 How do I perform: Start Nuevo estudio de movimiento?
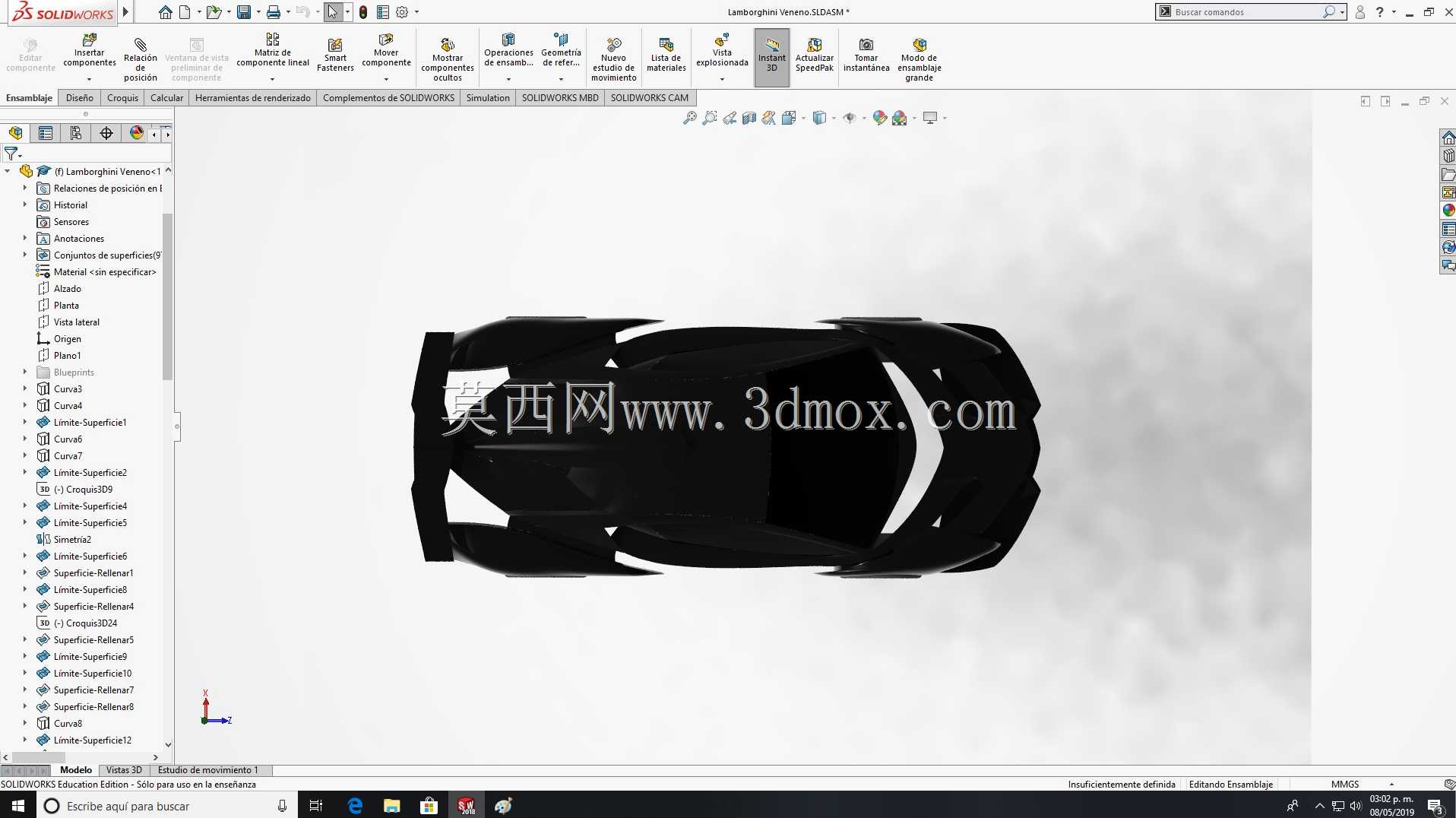click(614, 59)
